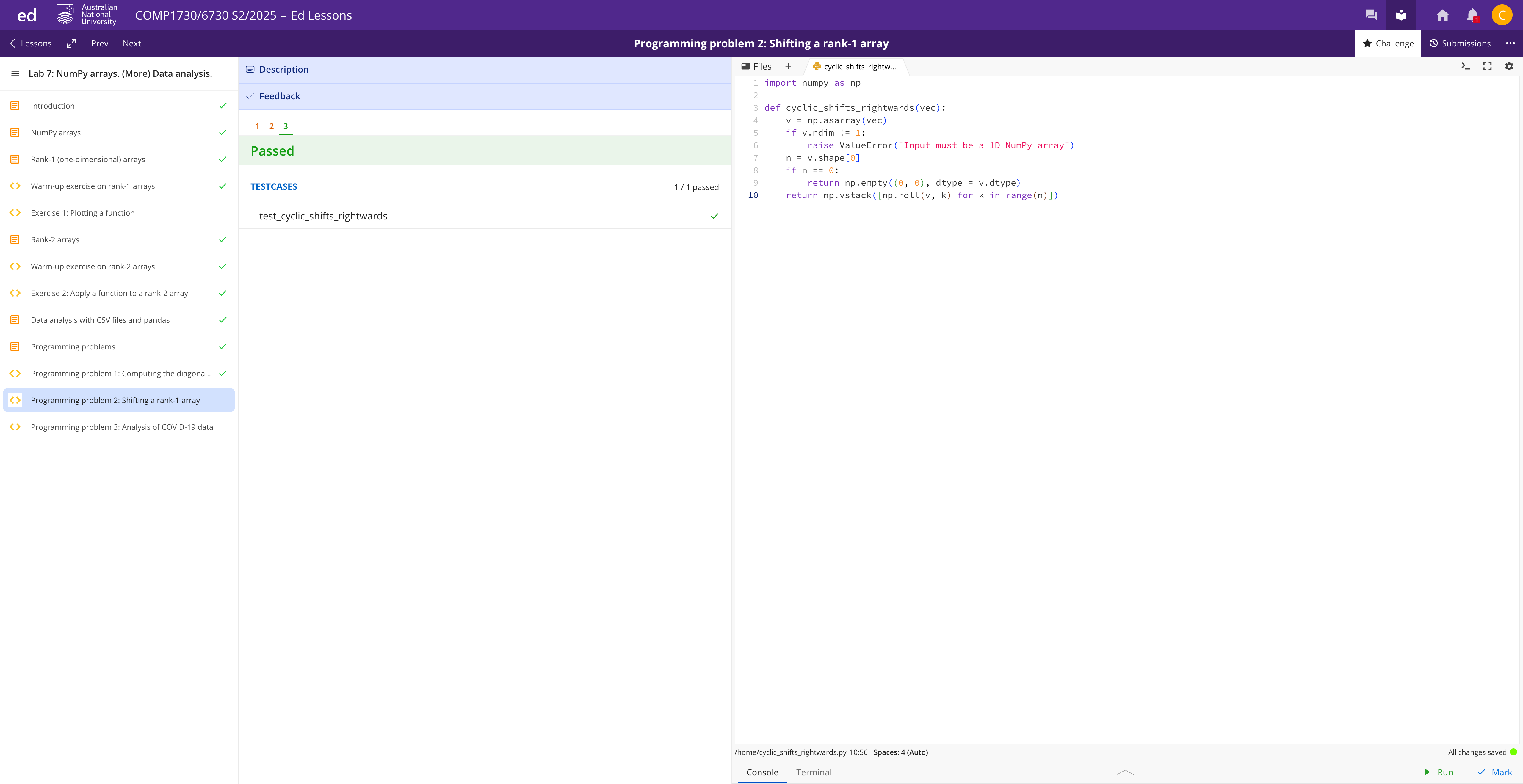Click the raise ValueError line in editor
1523x784 pixels.
(x=941, y=145)
